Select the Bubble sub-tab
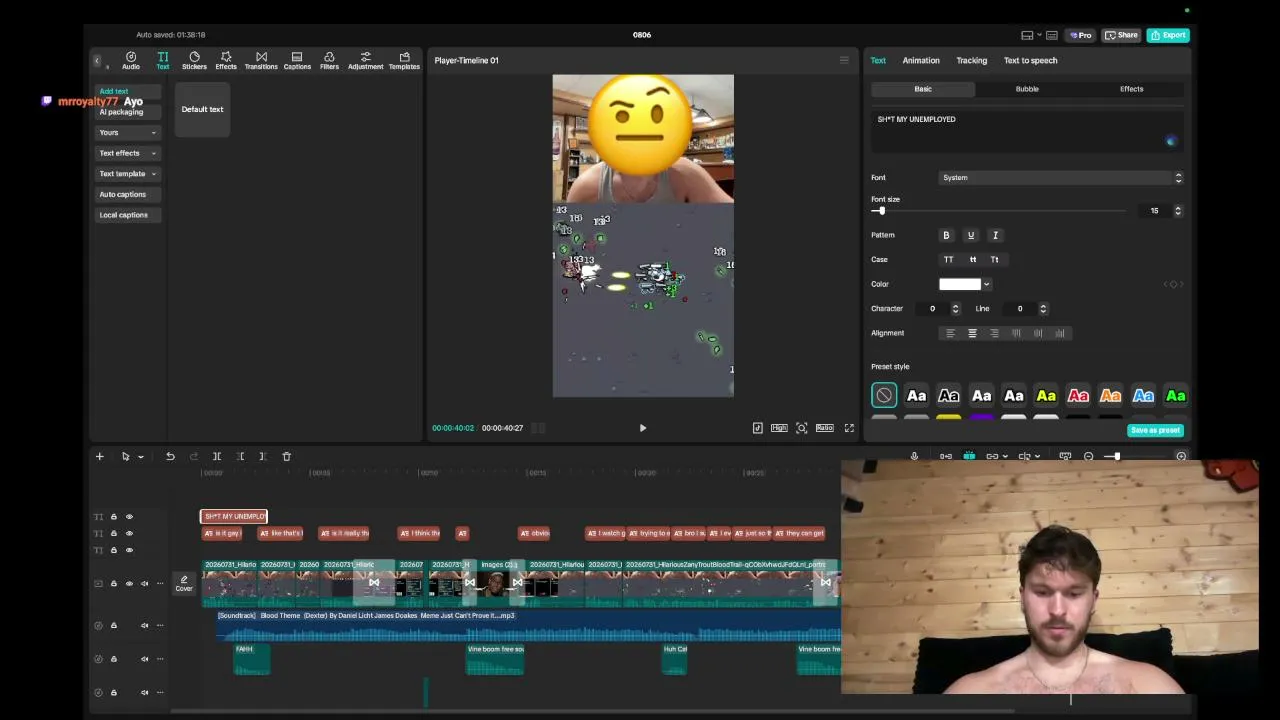This screenshot has height=720, width=1280. pos(1027,89)
